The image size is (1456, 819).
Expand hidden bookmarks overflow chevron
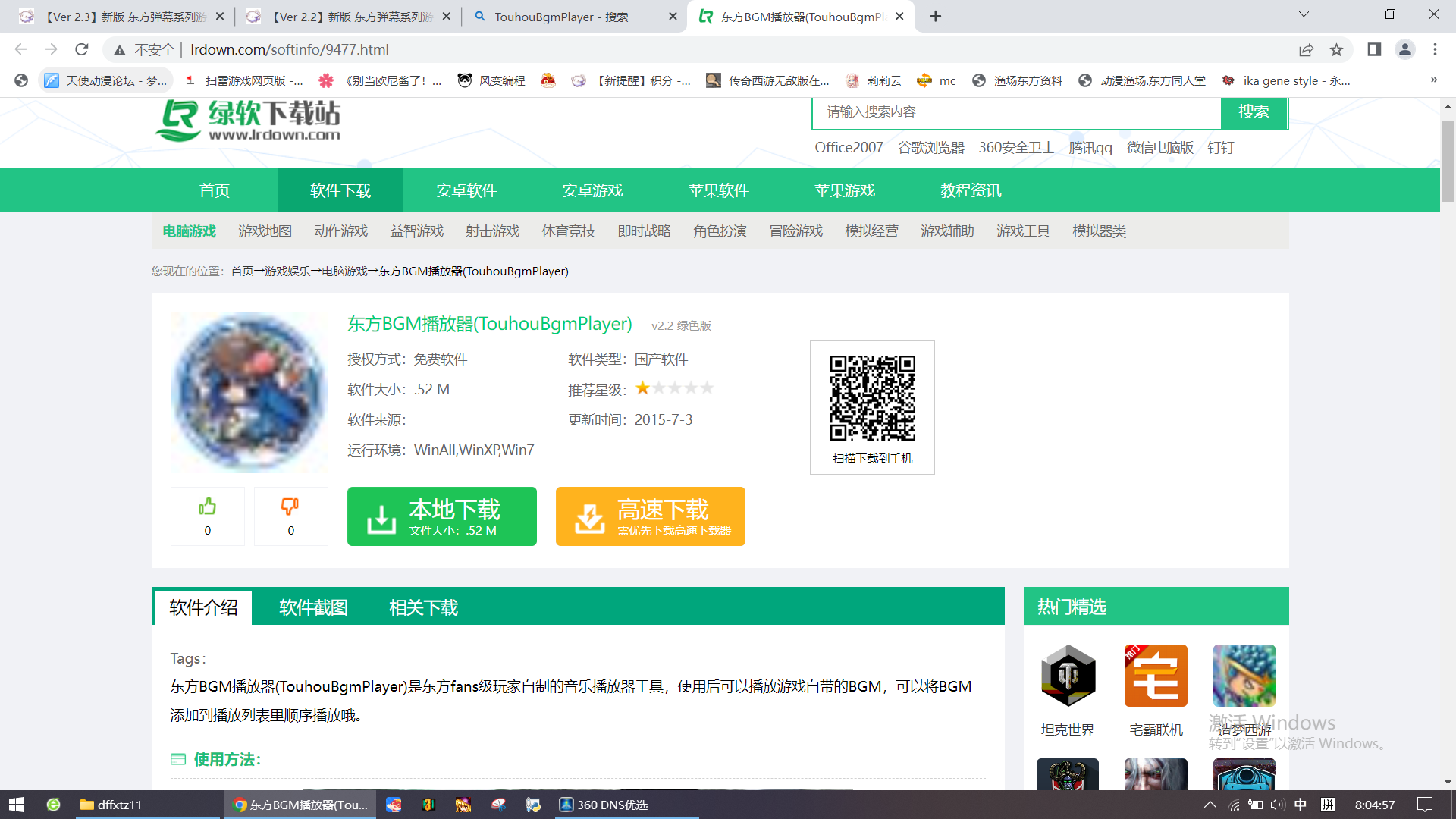point(1433,80)
